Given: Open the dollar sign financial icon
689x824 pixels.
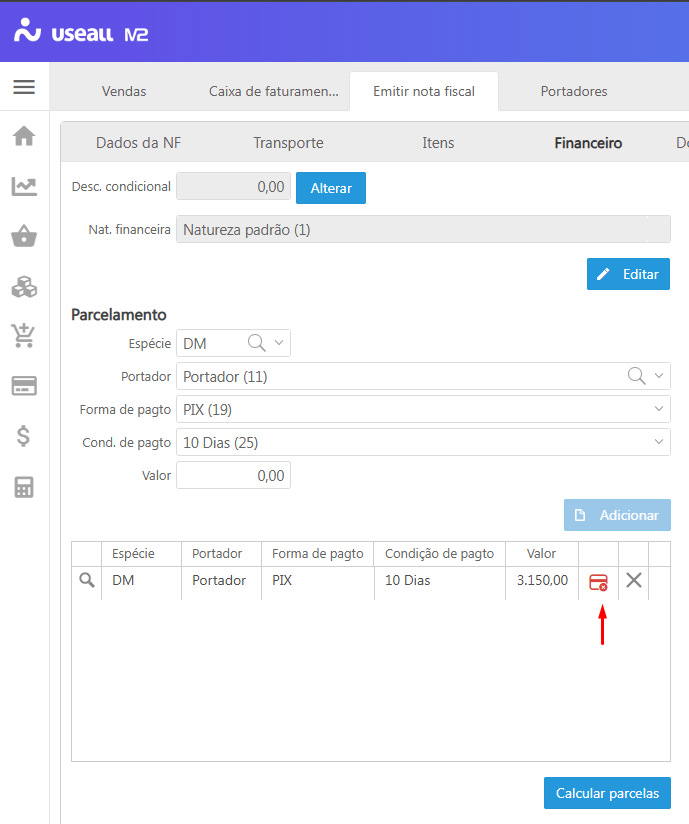Looking at the screenshot, I should (24, 436).
